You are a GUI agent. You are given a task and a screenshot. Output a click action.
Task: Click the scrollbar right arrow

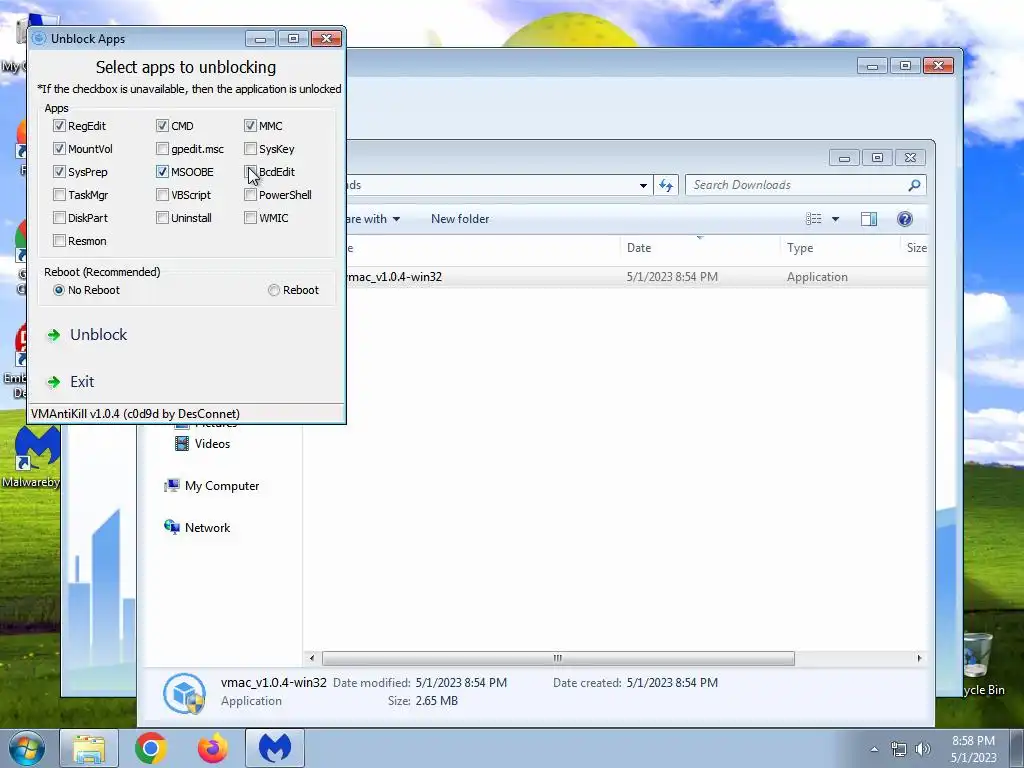pyautogui.click(x=920, y=658)
